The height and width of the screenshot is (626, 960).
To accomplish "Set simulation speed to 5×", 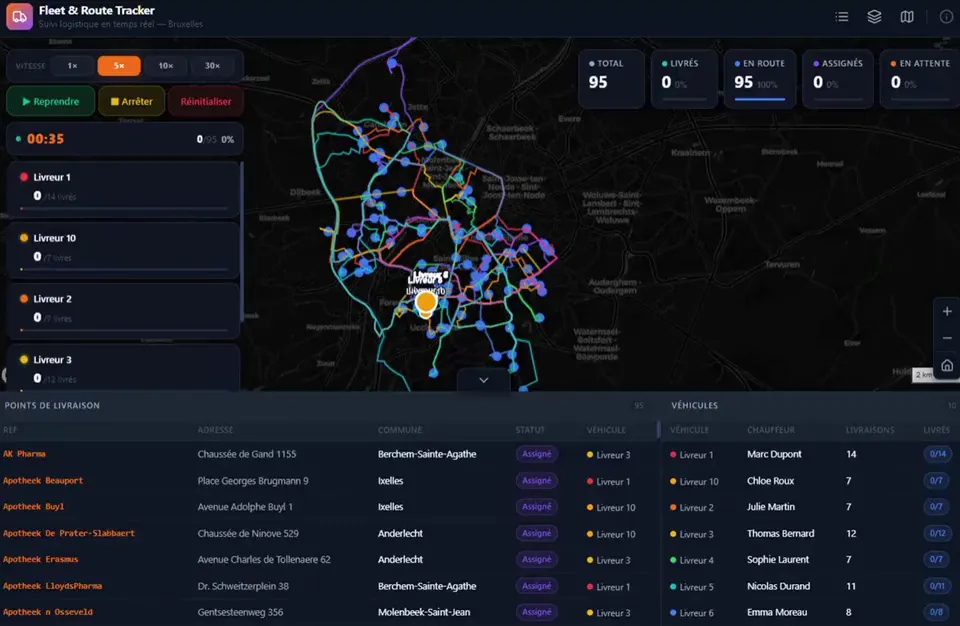I will pyautogui.click(x=119, y=66).
